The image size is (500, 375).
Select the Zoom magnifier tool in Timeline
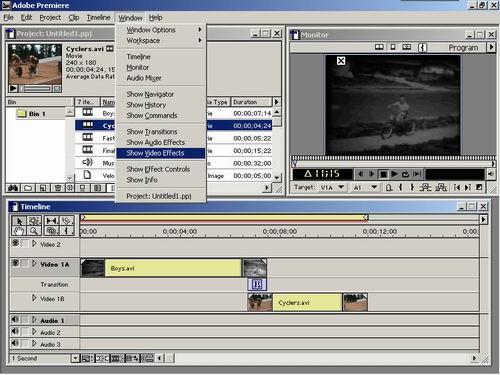pos(33,231)
